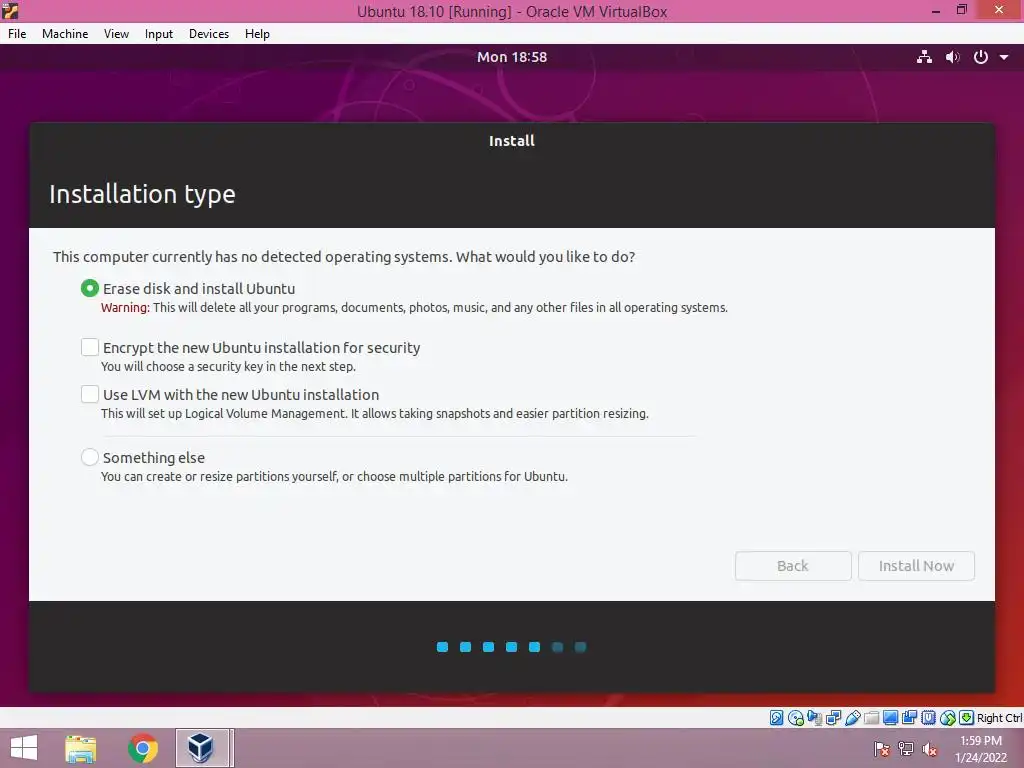Click the Ubuntu power icon in top bar
This screenshot has width=1024, height=768.
coord(980,57)
